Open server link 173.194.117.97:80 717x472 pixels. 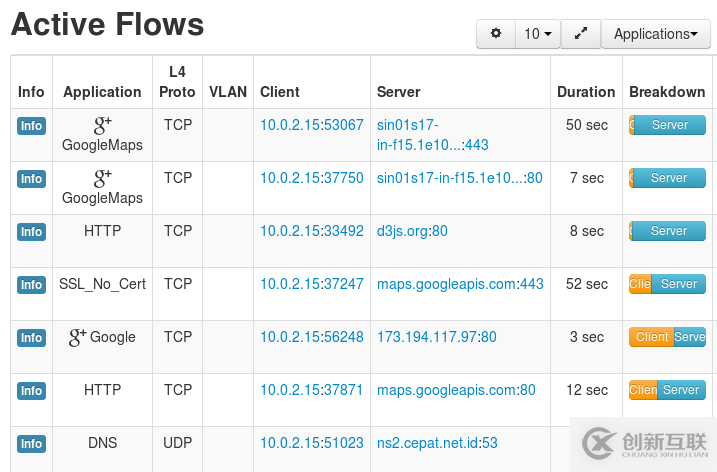click(x=436, y=337)
